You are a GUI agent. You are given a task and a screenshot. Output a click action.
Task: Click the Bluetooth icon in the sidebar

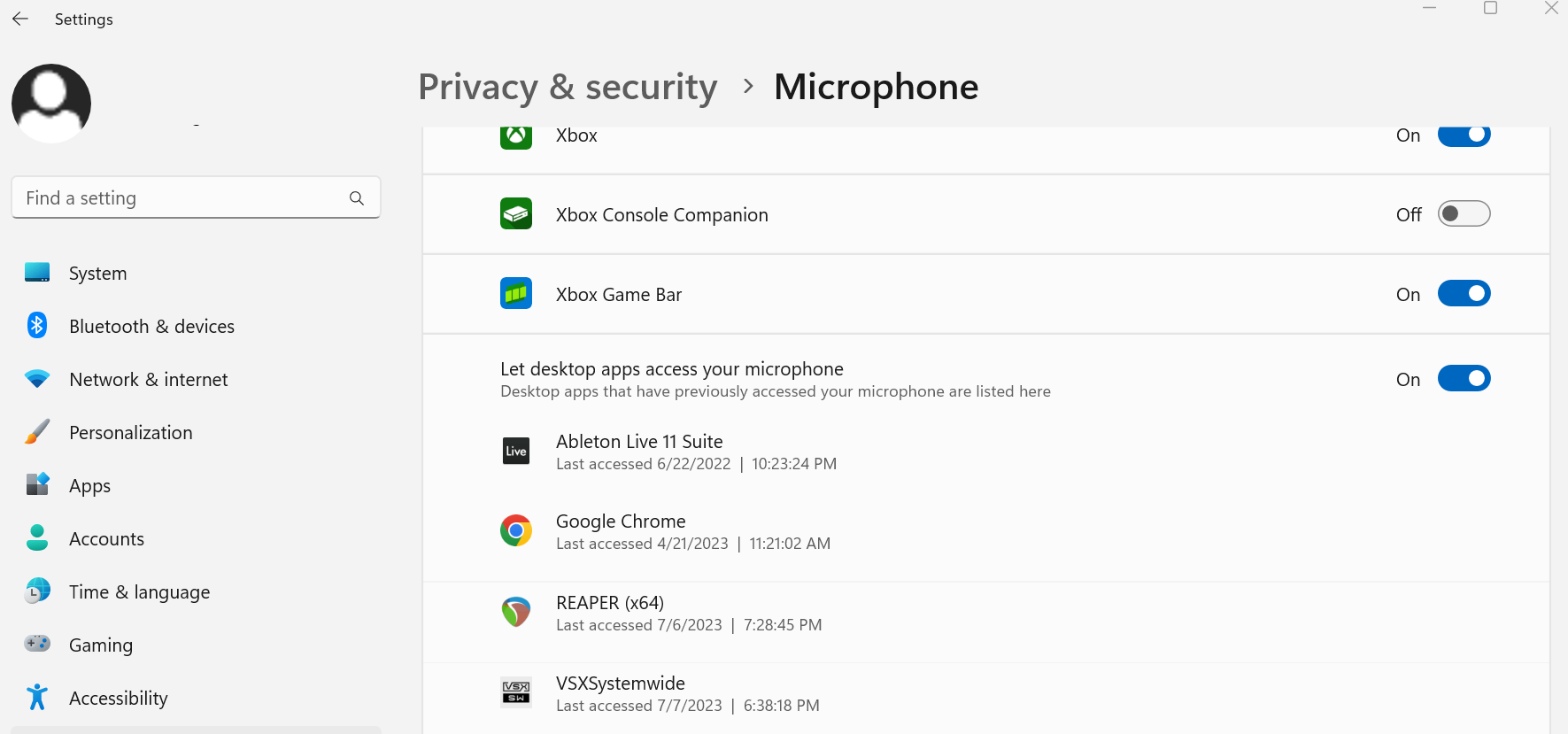tap(37, 326)
